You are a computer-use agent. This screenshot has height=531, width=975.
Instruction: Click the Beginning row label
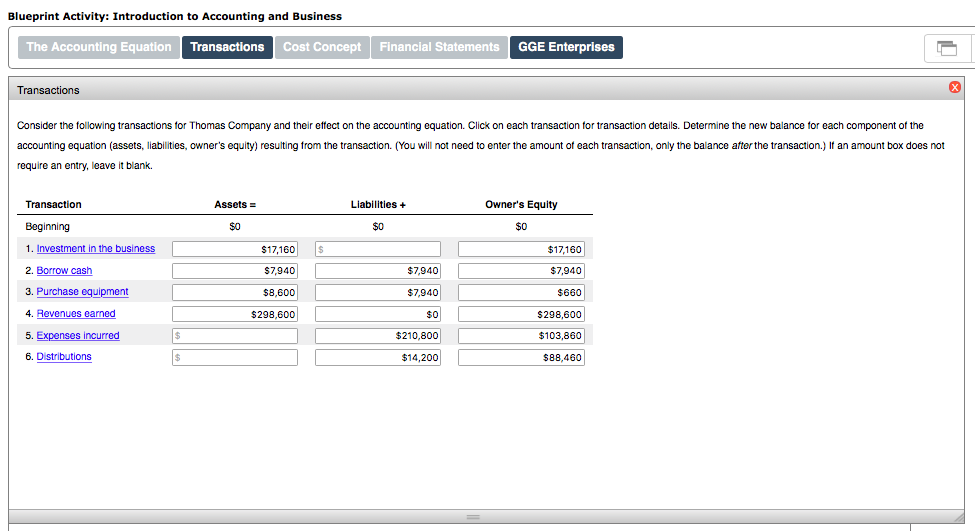point(47,226)
